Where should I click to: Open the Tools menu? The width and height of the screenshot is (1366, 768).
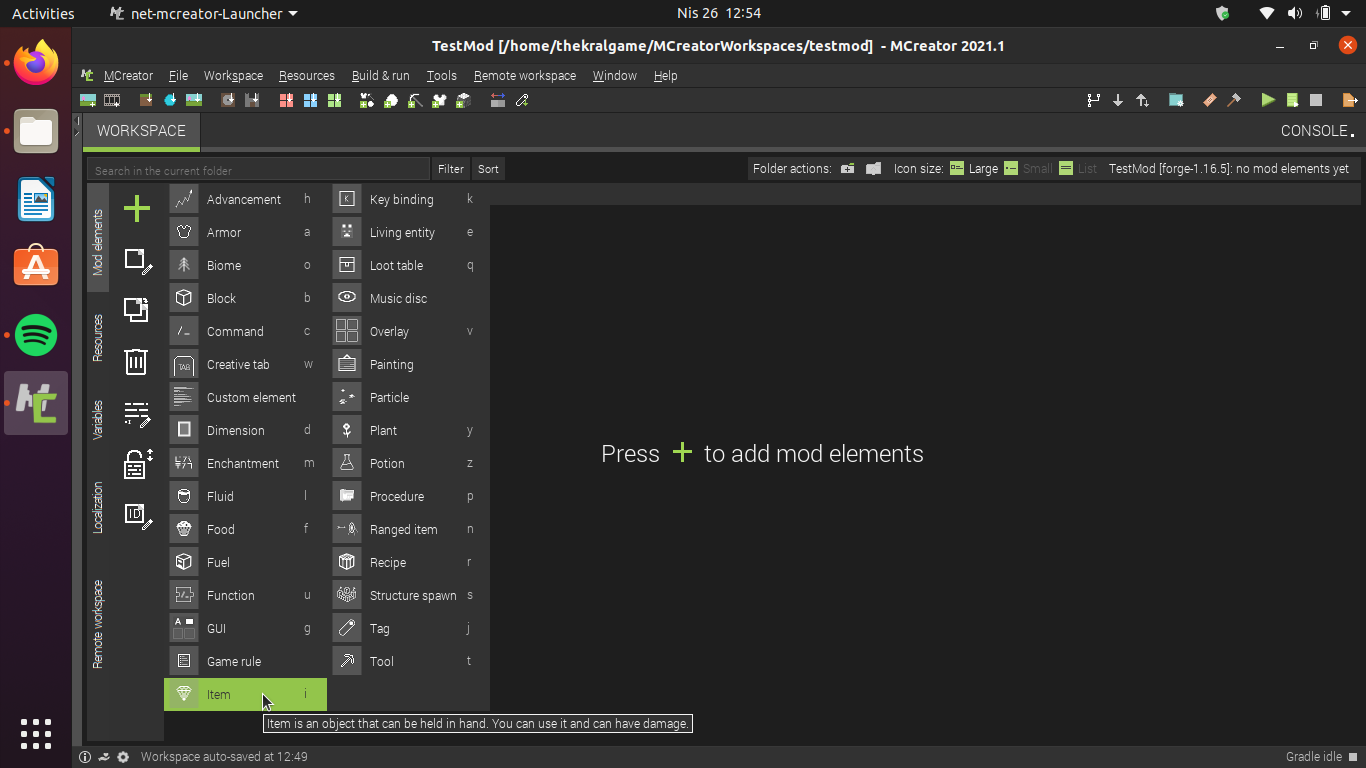coord(441,76)
